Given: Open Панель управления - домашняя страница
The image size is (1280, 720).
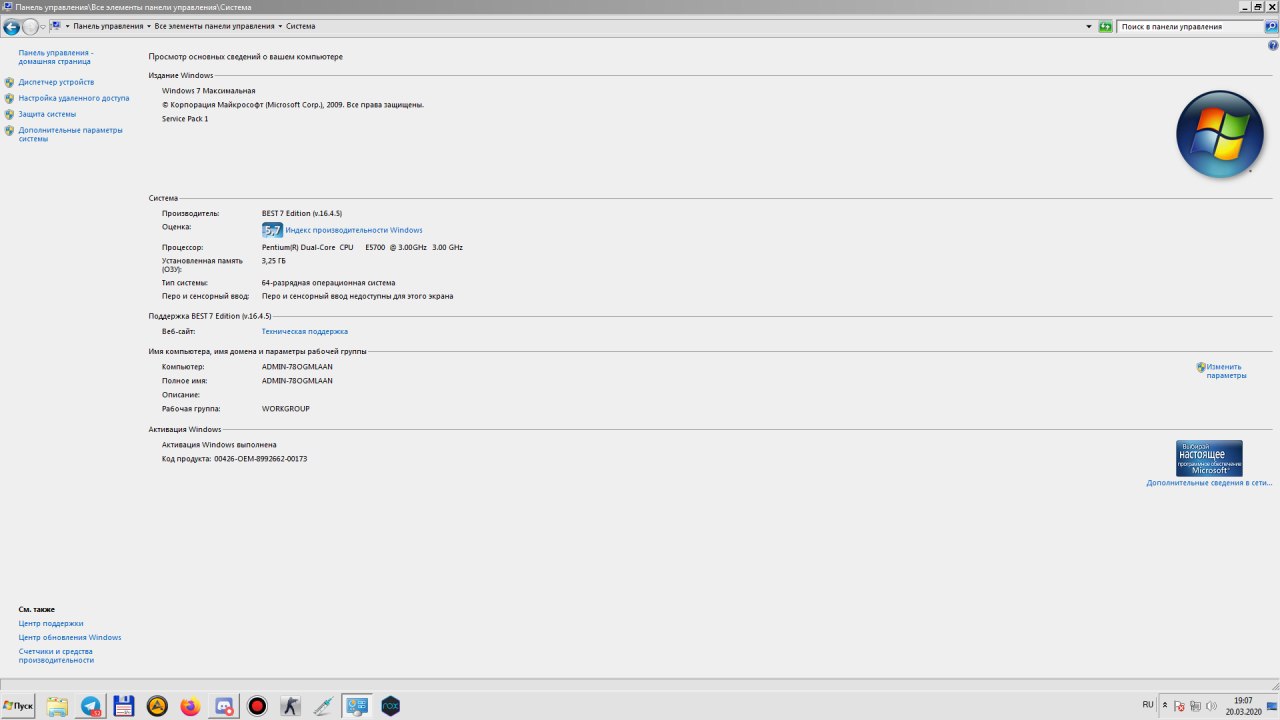Looking at the screenshot, I should click(x=56, y=57).
